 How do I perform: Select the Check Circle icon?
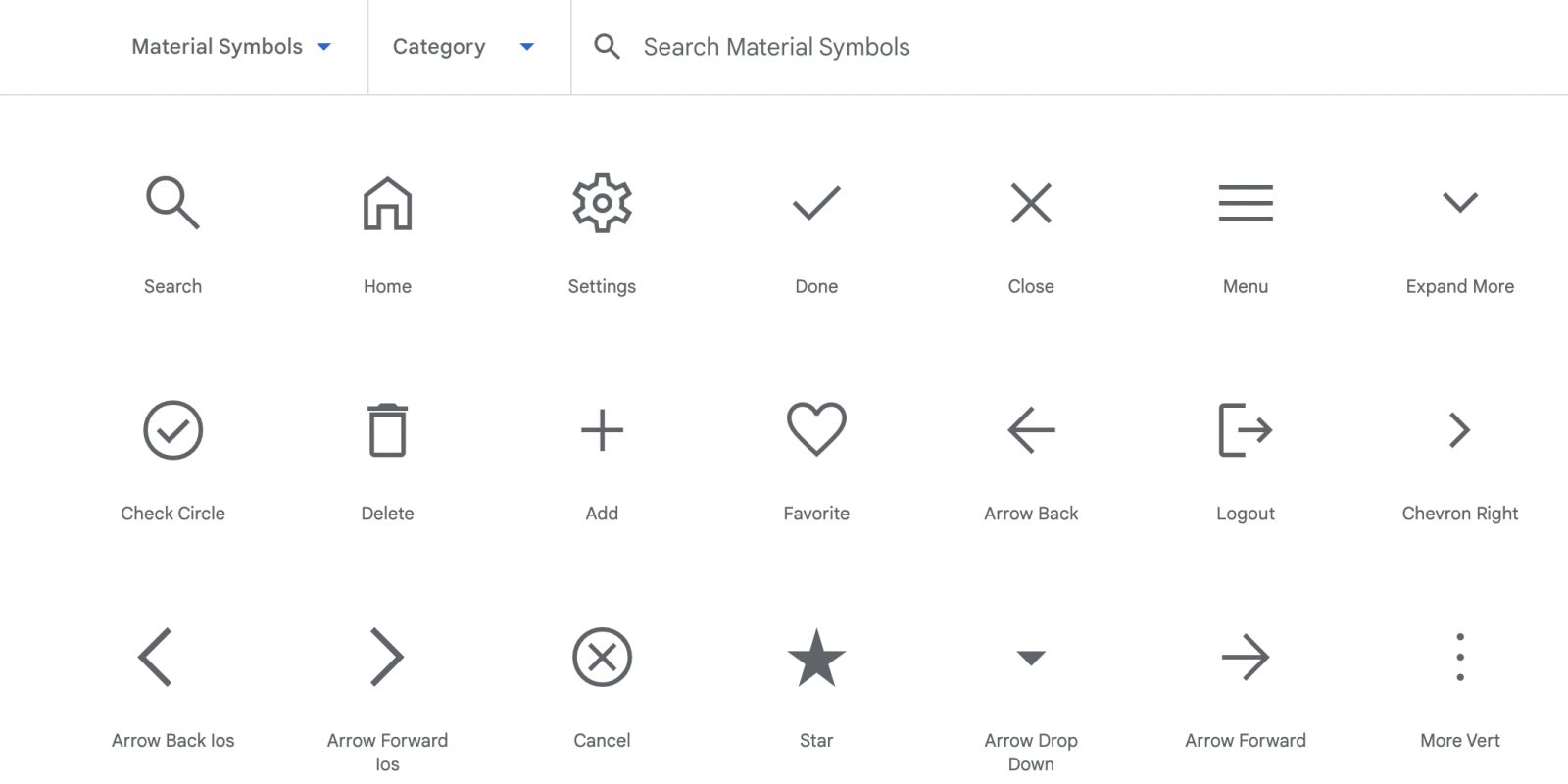172,430
